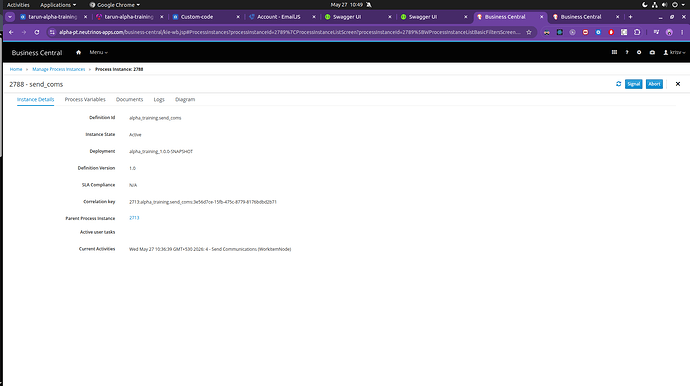Select the Instance Details tab
The height and width of the screenshot is (386, 690).
tap(35, 99)
